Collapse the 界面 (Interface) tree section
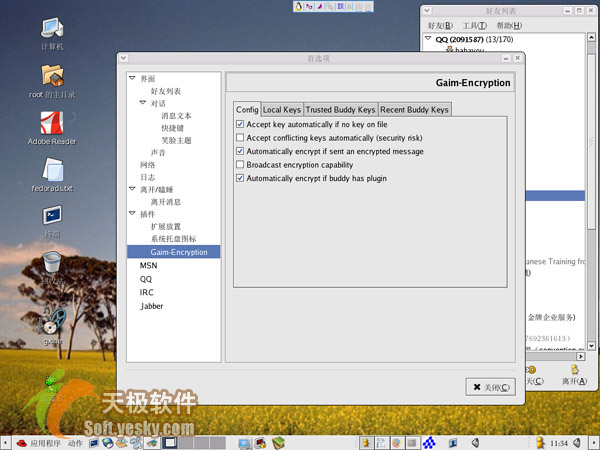 pos(132,77)
